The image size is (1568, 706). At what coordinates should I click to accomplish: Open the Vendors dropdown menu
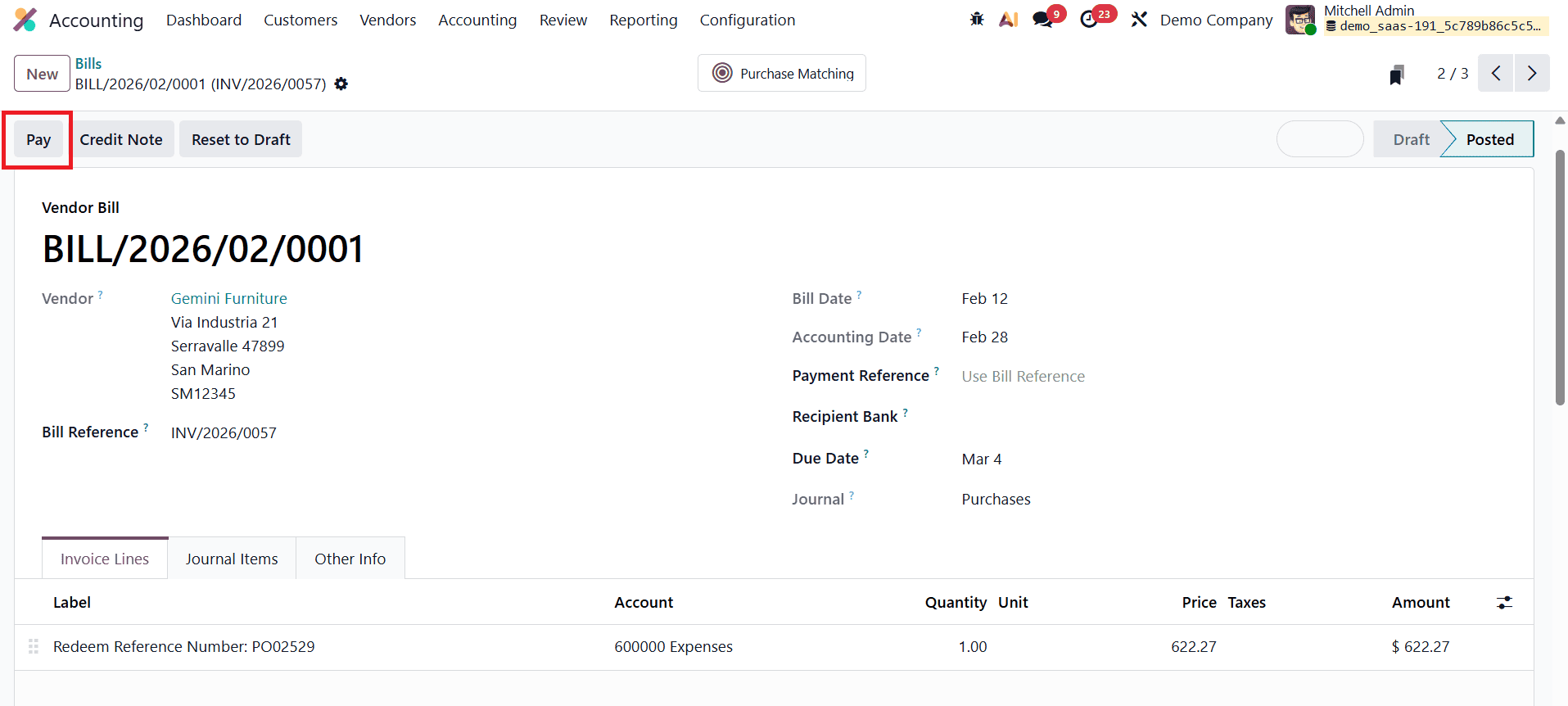point(387,20)
